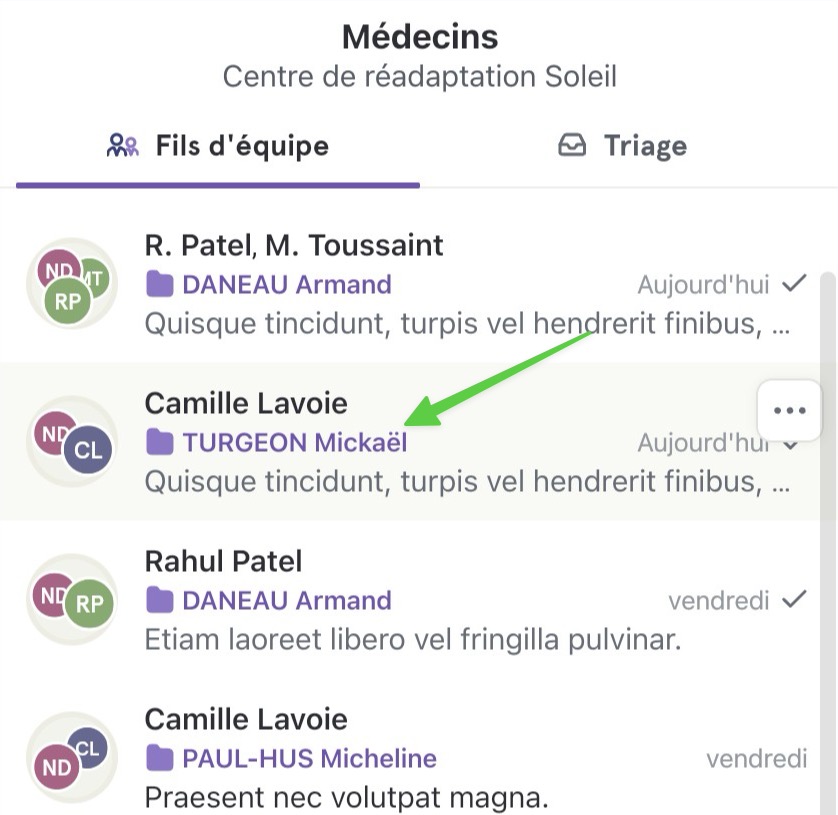Open the TURGEON Mickaël patient folder link

click(x=295, y=443)
